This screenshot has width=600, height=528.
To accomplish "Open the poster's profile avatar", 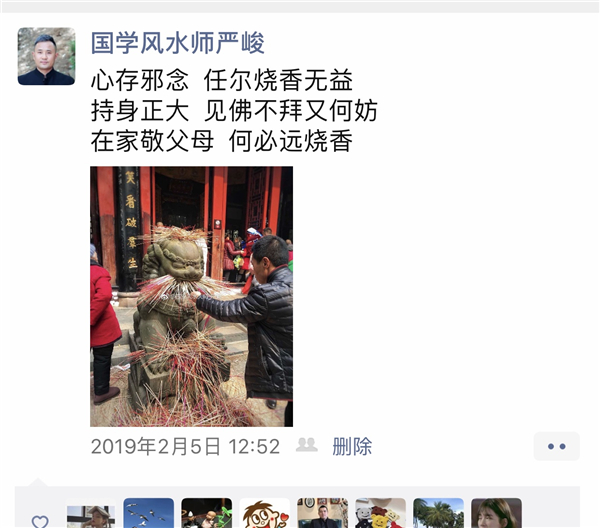I will click(x=46, y=56).
